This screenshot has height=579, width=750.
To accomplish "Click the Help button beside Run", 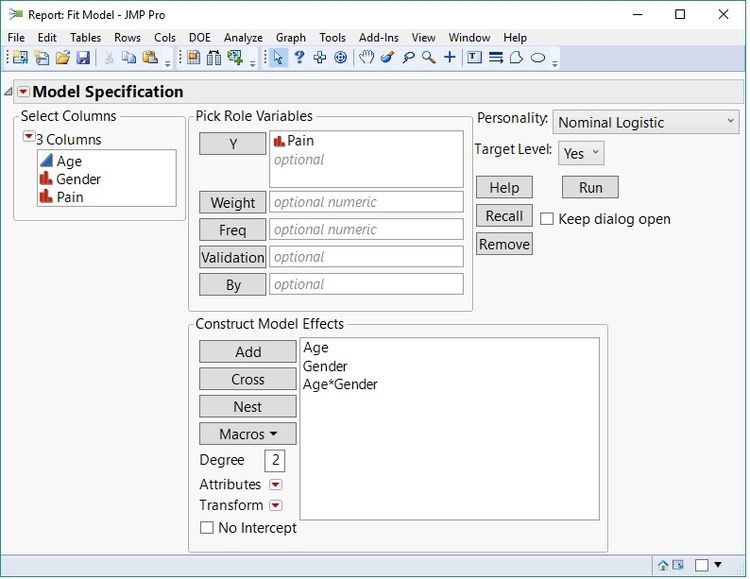I will tap(504, 187).
